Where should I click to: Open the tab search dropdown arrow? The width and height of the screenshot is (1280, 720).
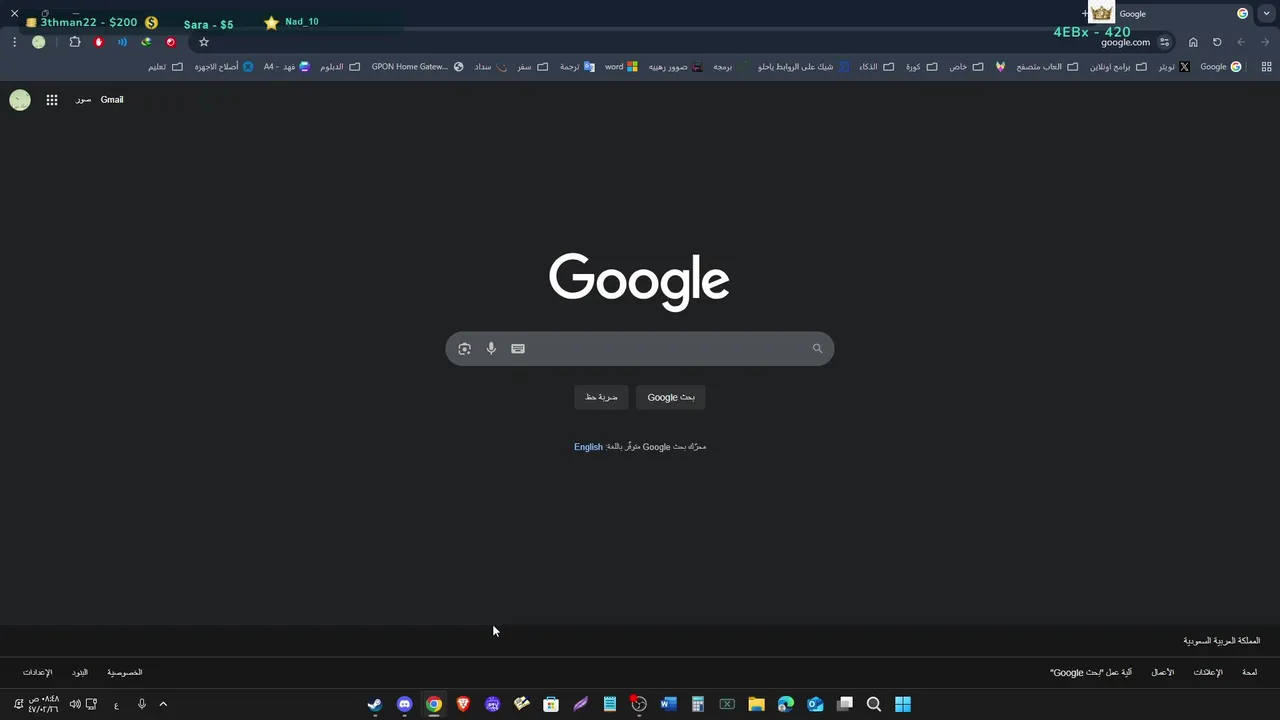coord(1267,14)
